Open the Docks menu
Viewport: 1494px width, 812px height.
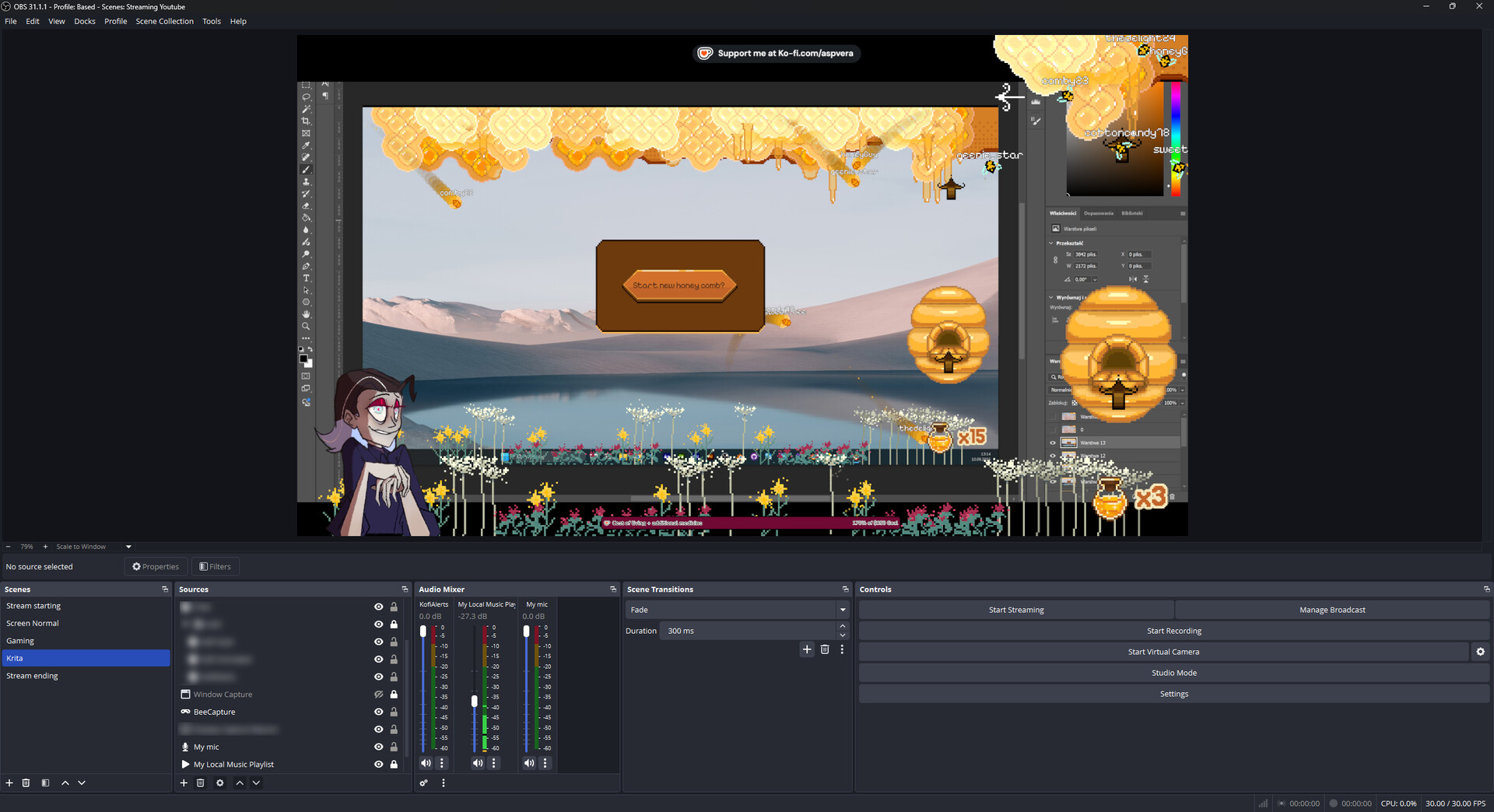coord(84,21)
